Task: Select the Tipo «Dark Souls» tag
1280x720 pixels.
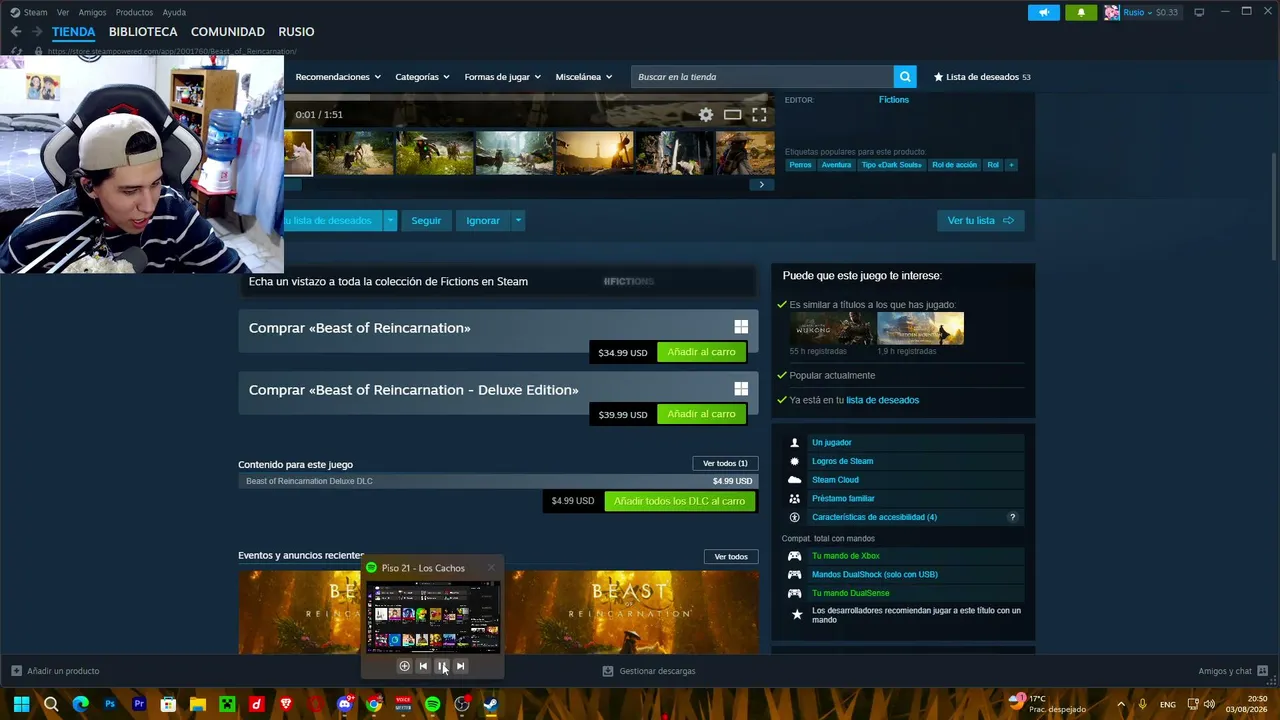Action: click(892, 165)
